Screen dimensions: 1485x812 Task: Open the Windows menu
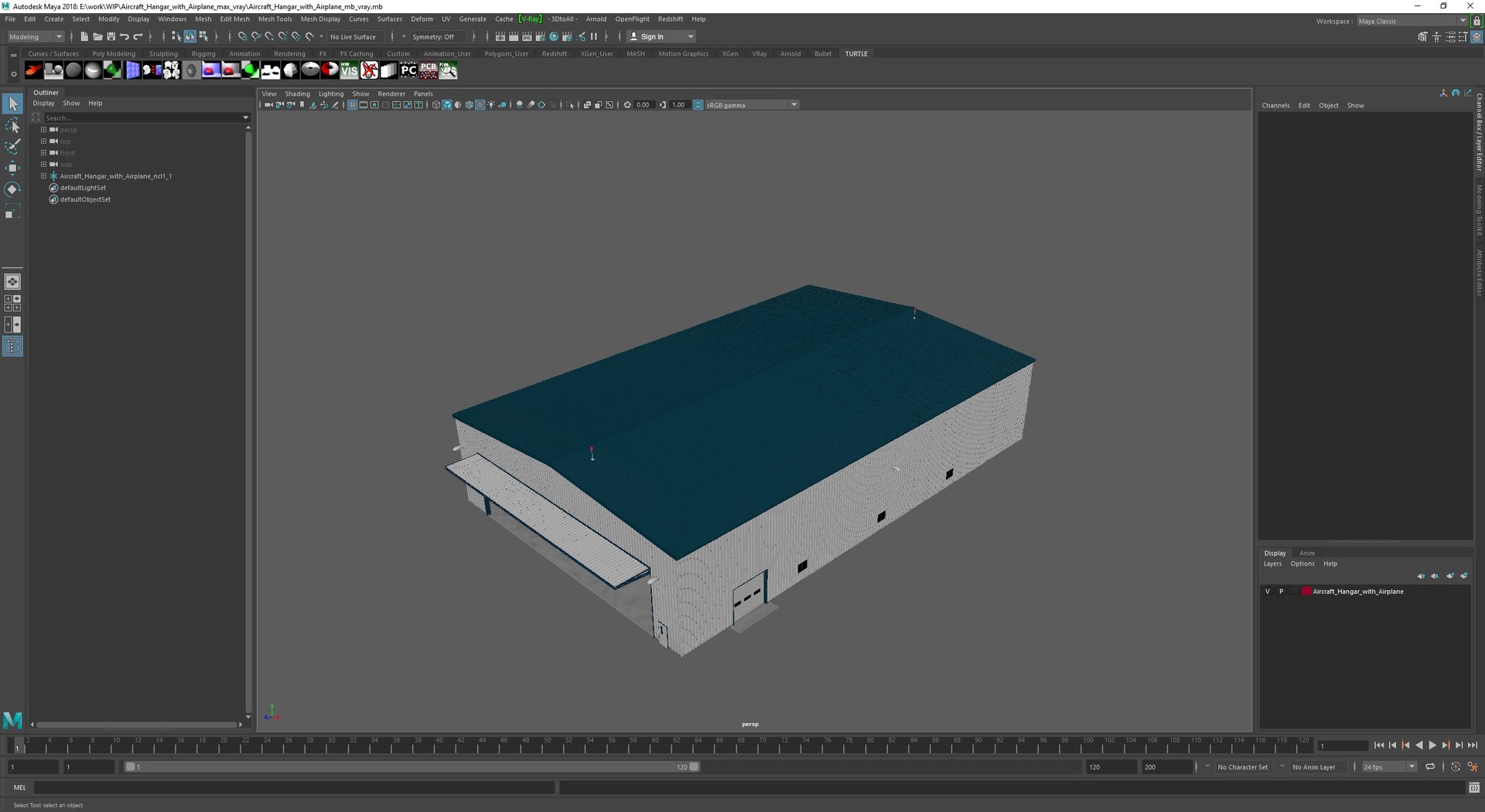coord(172,19)
